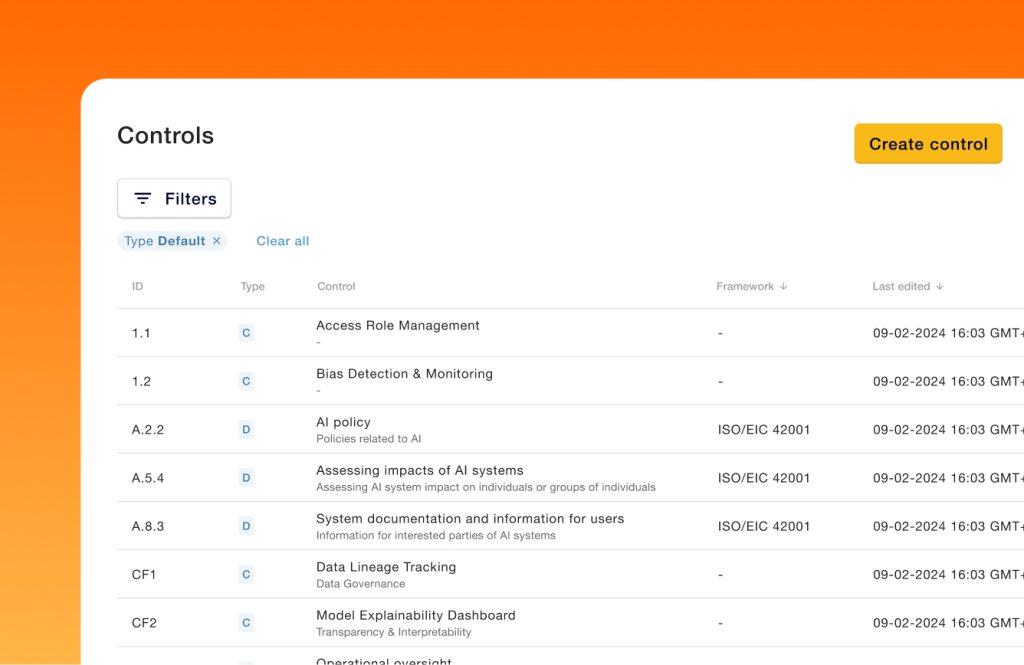Click the C type badge for 1.2

click(246, 381)
